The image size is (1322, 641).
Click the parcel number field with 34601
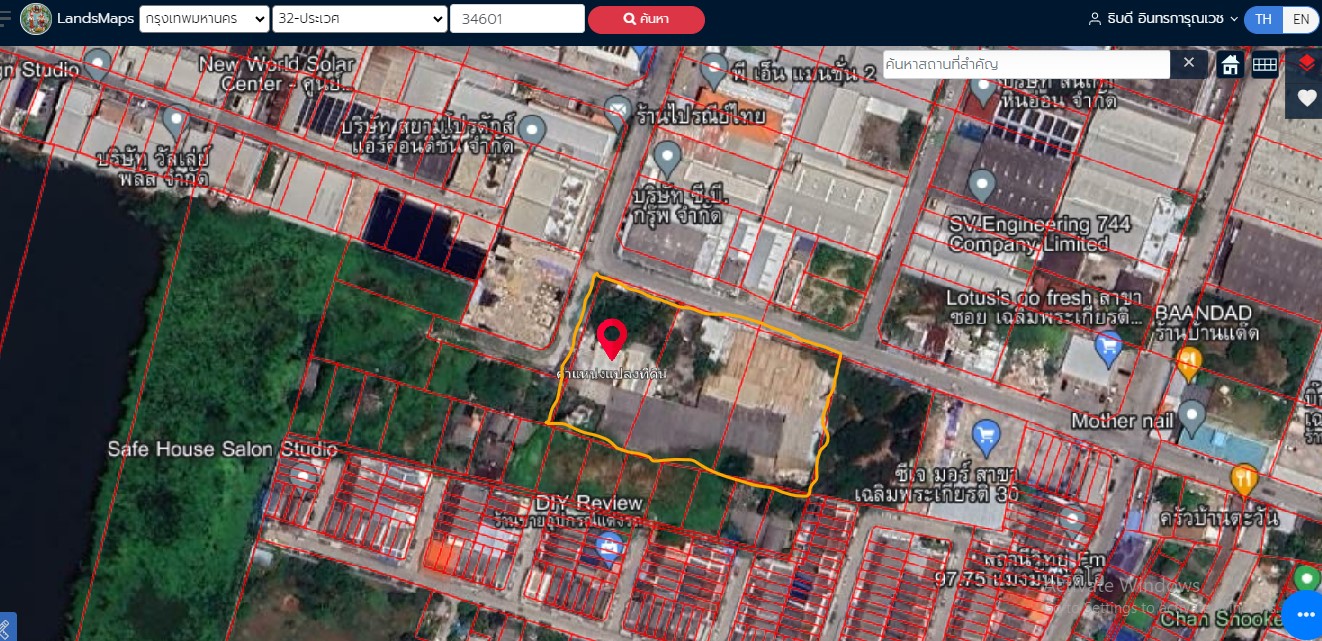pyautogui.click(x=517, y=19)
